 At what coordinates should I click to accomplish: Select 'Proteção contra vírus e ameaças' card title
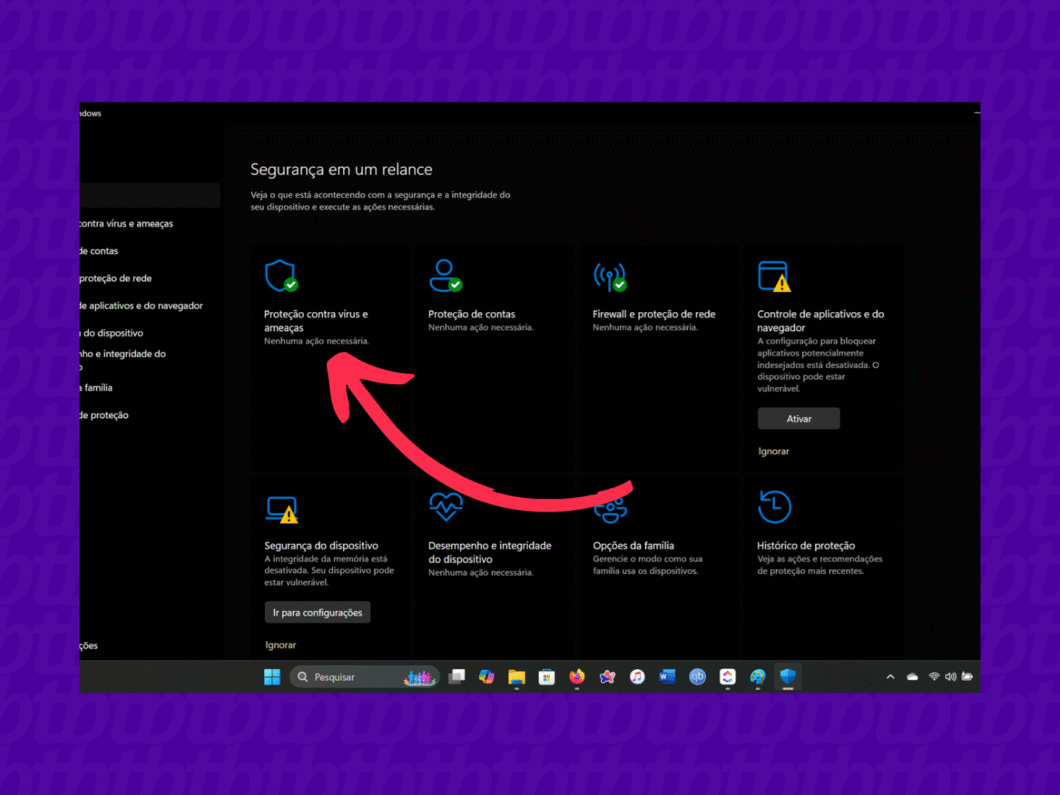click(x=316, y=321)
